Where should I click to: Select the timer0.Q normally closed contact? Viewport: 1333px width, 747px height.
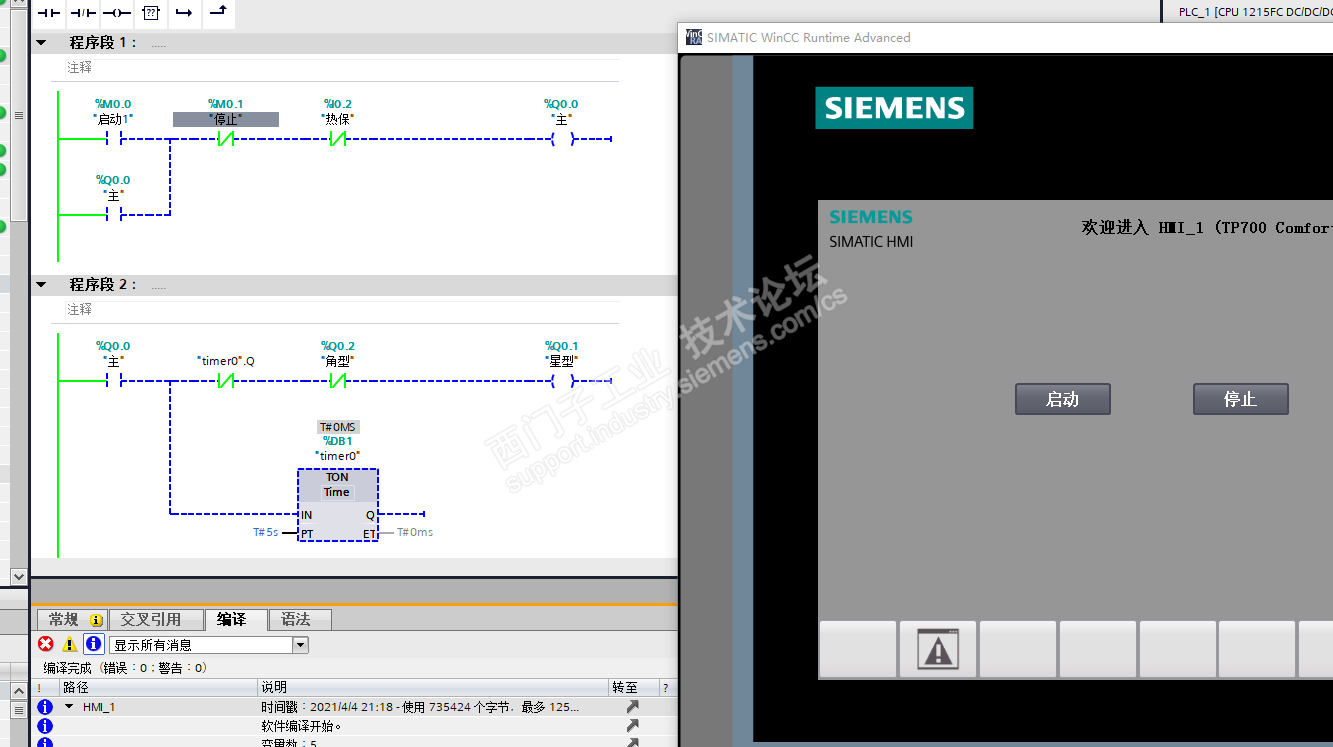tap(226, 381)
